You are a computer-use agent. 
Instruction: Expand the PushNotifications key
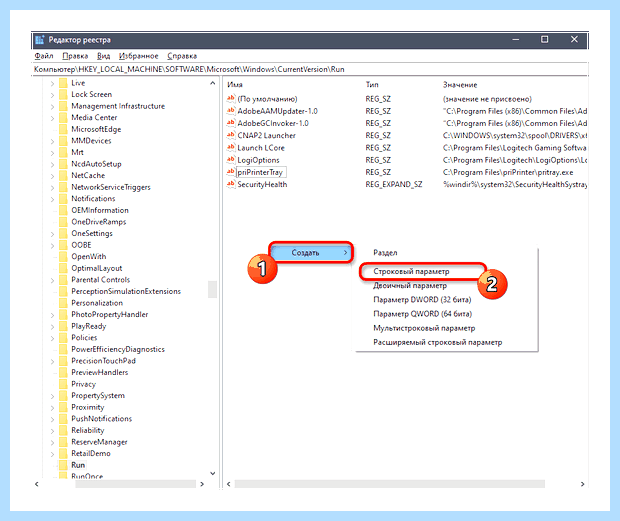point(52,419)
